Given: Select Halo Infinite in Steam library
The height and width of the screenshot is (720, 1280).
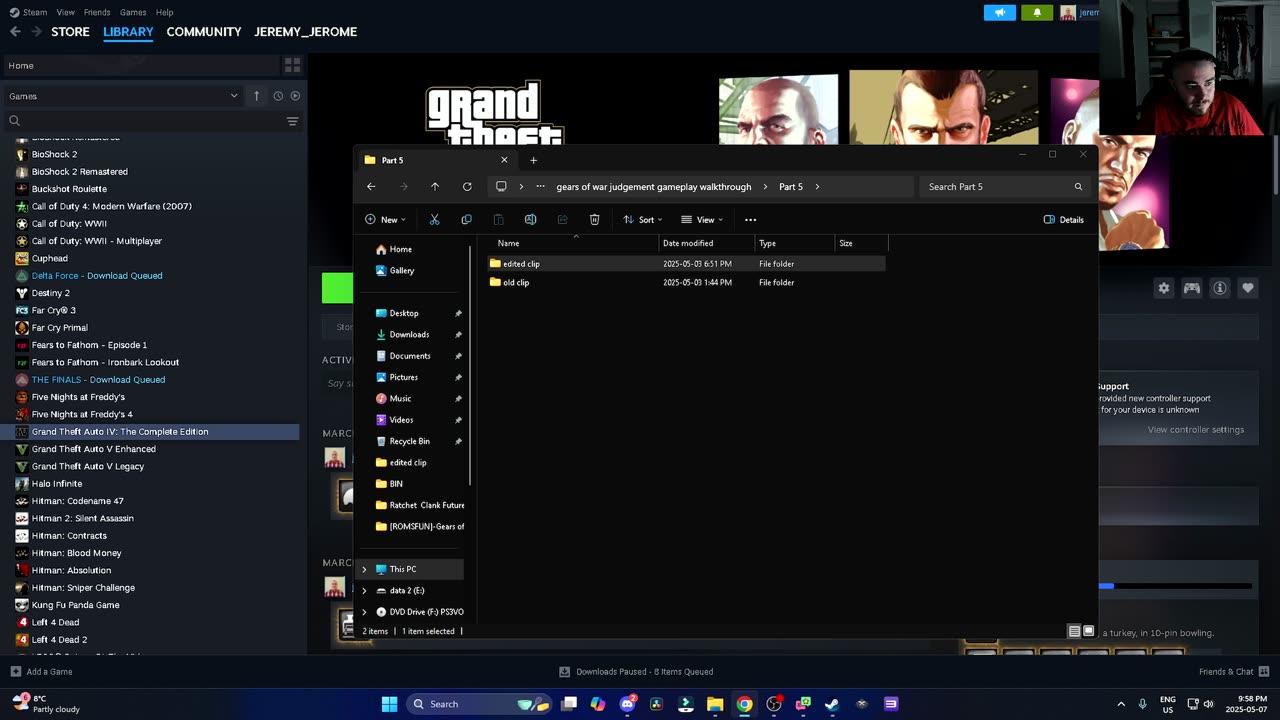Looking at the screenshot, I should click(57, 484).
